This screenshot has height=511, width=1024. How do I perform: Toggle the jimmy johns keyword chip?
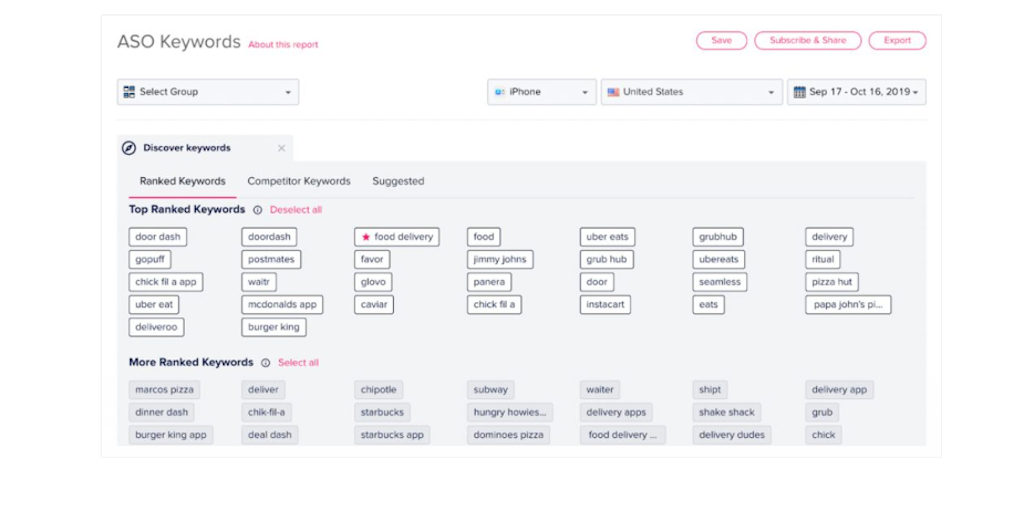[x=500, y=259]
